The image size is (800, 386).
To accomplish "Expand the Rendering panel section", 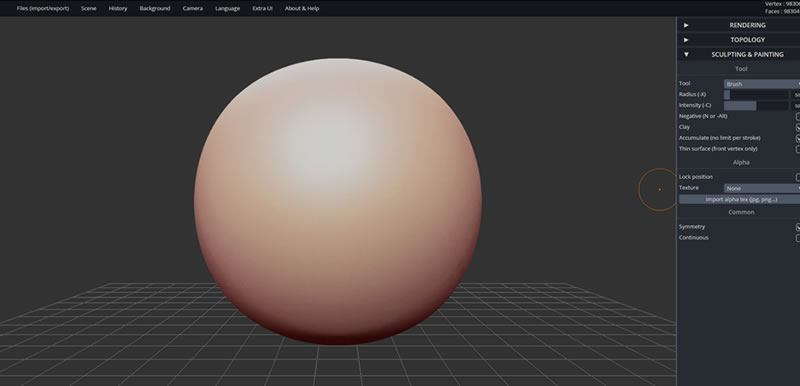I will tap(739, 25).
